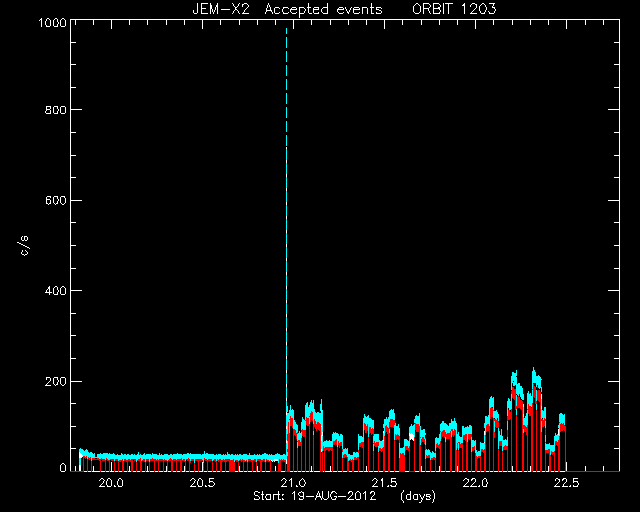
Task: Click the y-axis tick label '800'
Action: (x=55, y=110)
